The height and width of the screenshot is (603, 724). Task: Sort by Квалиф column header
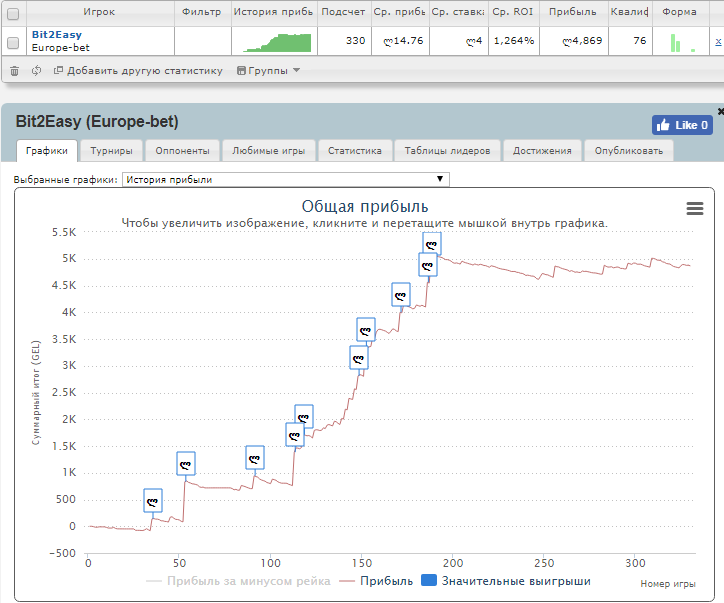coord(630,12)
